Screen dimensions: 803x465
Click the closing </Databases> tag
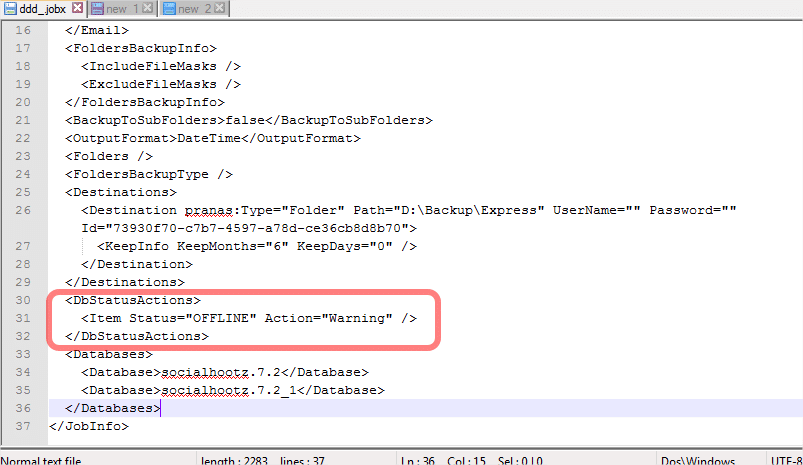pyautogui.click(x=113, y=408)
